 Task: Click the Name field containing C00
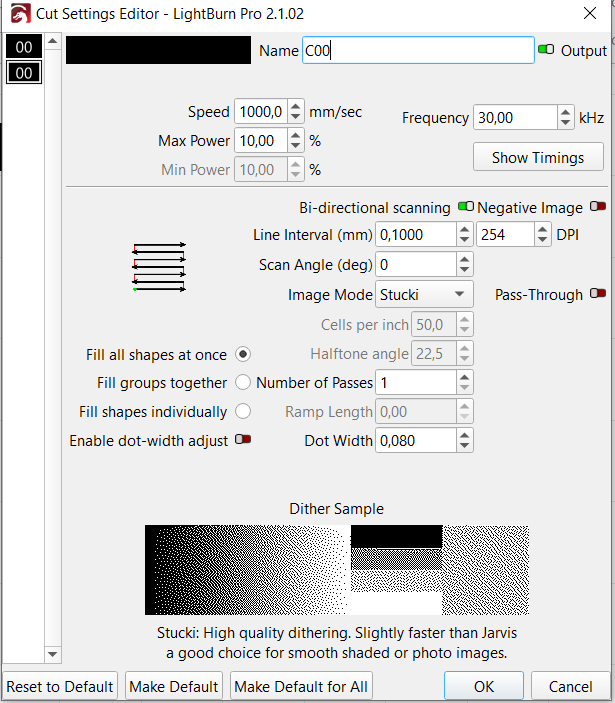tap(418, 50)
